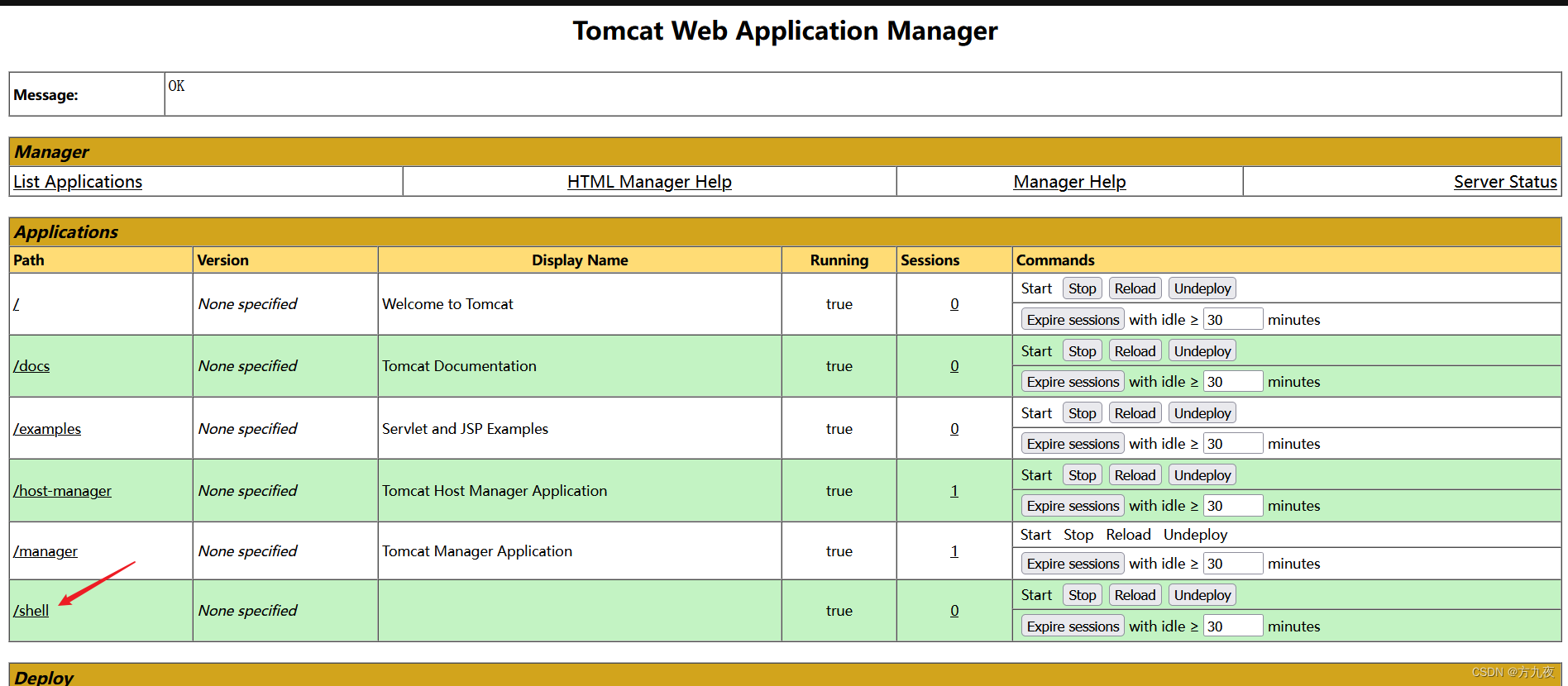Undeploy the /host-manager application
This screenshot has width=1568, height=686.
[1202, 475]
